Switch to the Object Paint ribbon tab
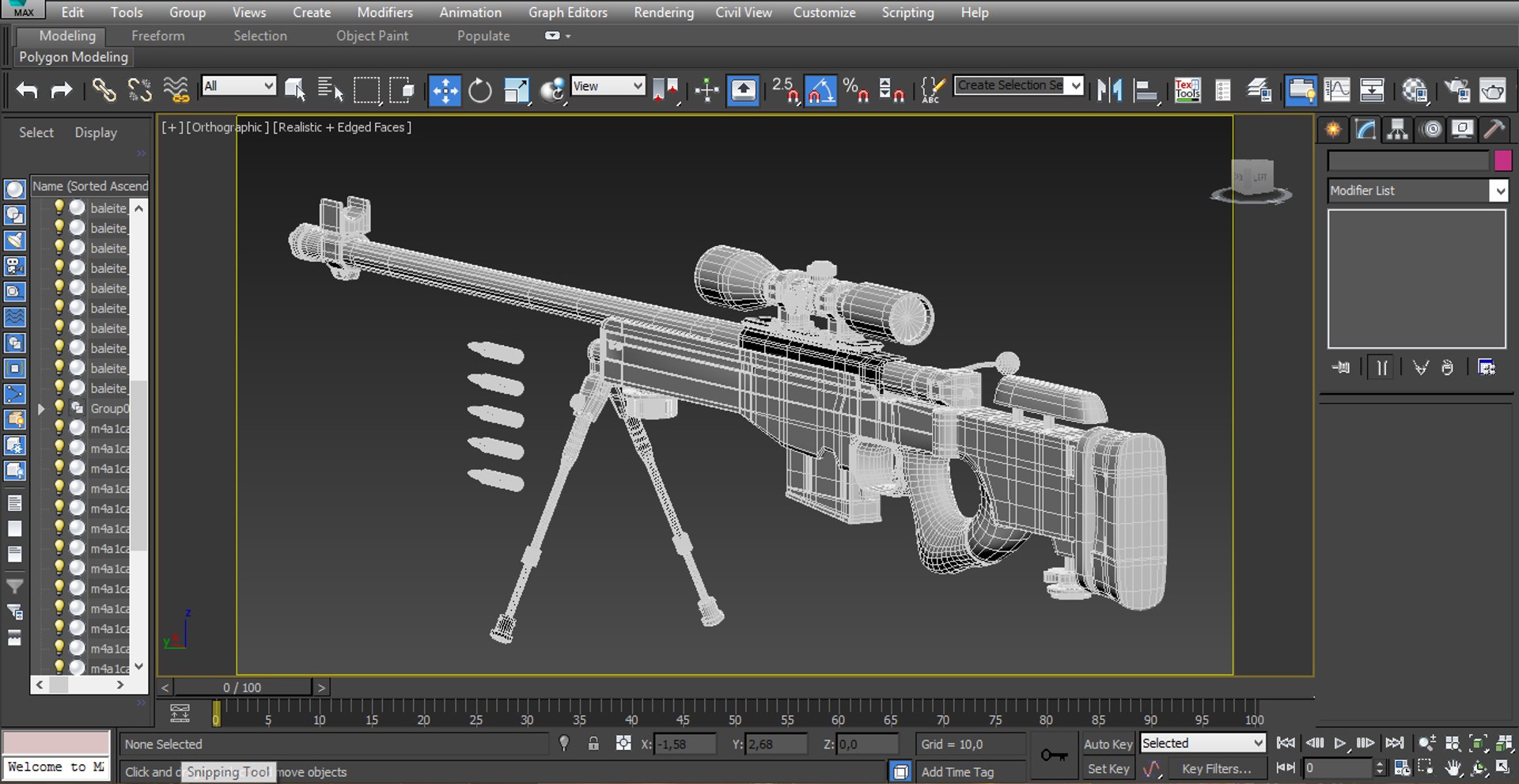This screenshot has height=784, width=1519. coord(372,36)
